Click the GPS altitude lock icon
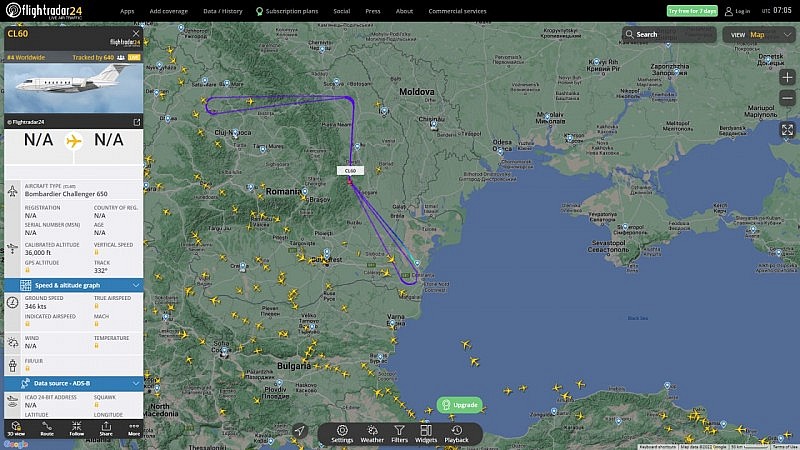The image size is (800, 450). tap(27, 270)
